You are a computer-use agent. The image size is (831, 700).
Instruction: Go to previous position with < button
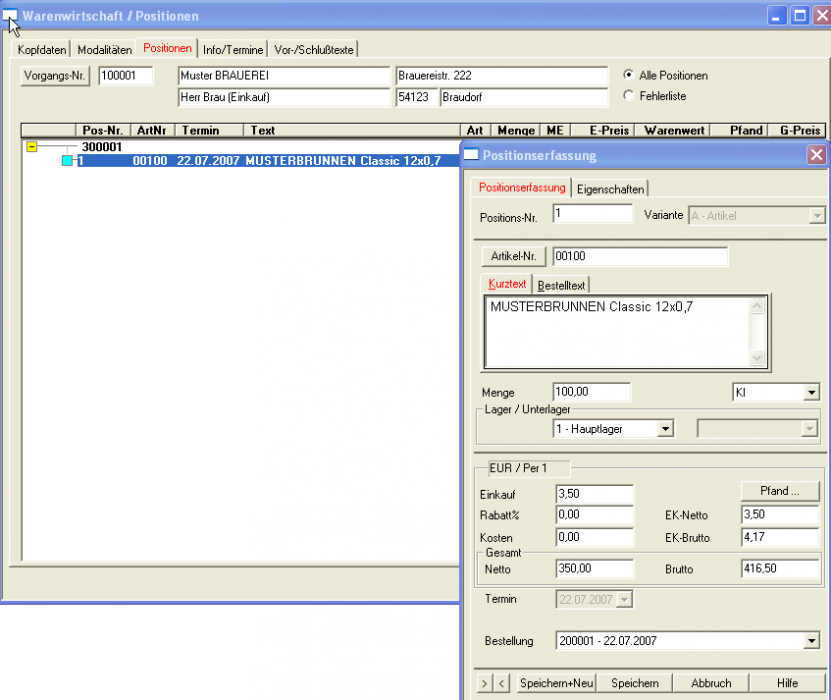pyautogui.click(x=502, y=683)
